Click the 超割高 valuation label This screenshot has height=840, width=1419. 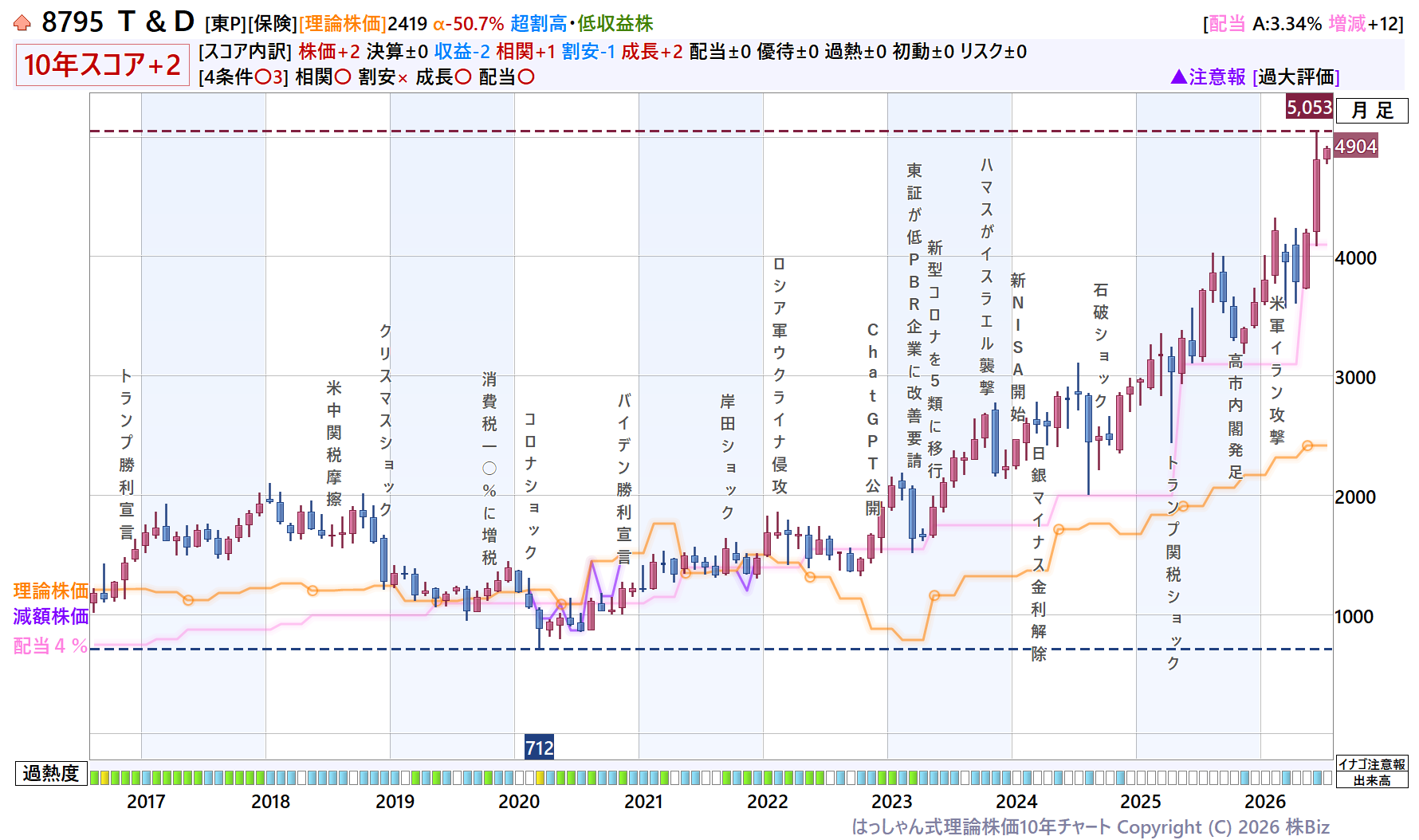click(539, 24)
